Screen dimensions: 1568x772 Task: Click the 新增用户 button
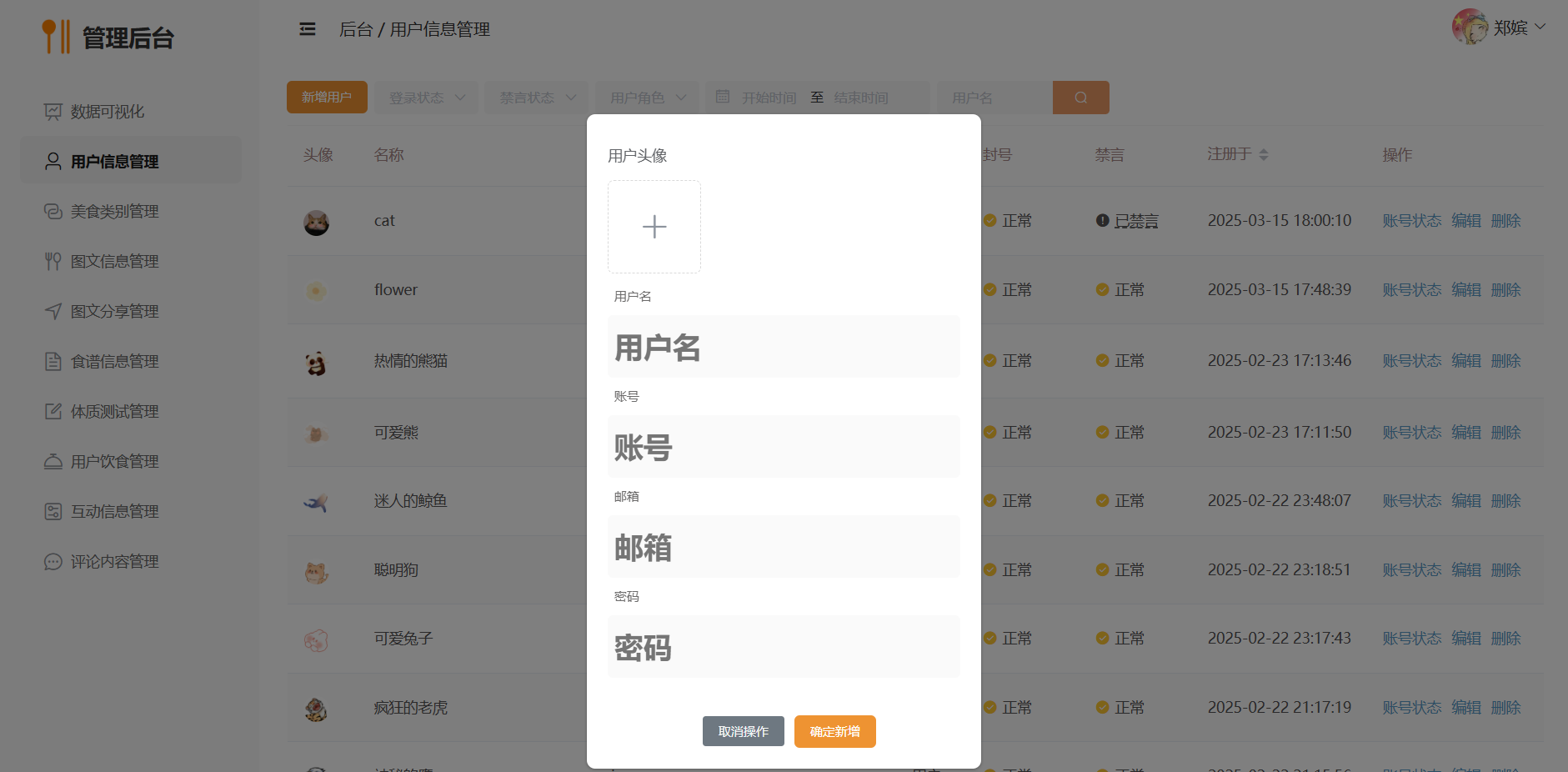(327, 98)
